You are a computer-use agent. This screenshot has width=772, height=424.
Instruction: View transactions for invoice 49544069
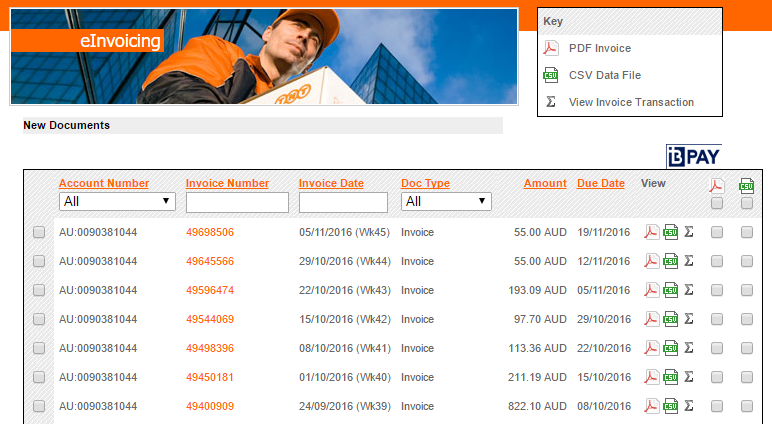(x=689, y=319)
